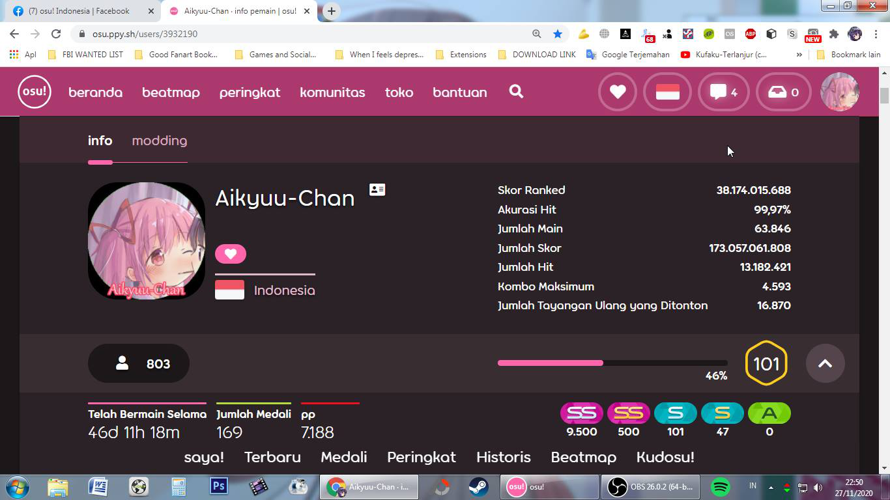
Task: Open the Extensions bookmark folder
Action: coord(461,54)
